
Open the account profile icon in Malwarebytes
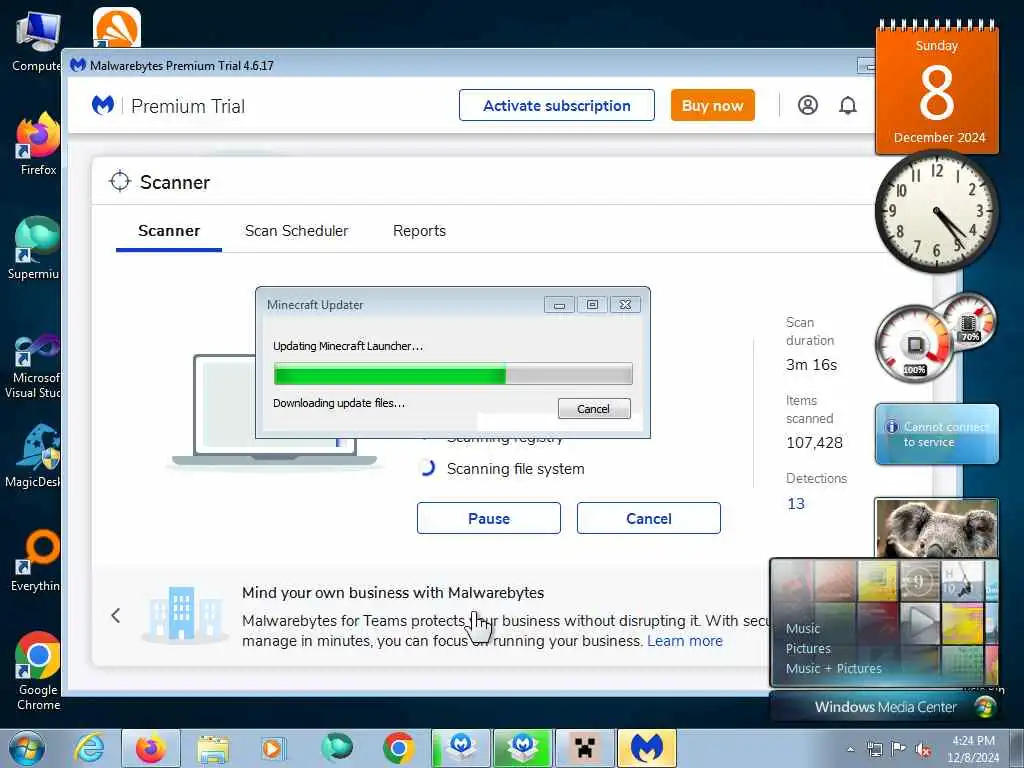tap(808, 105)
